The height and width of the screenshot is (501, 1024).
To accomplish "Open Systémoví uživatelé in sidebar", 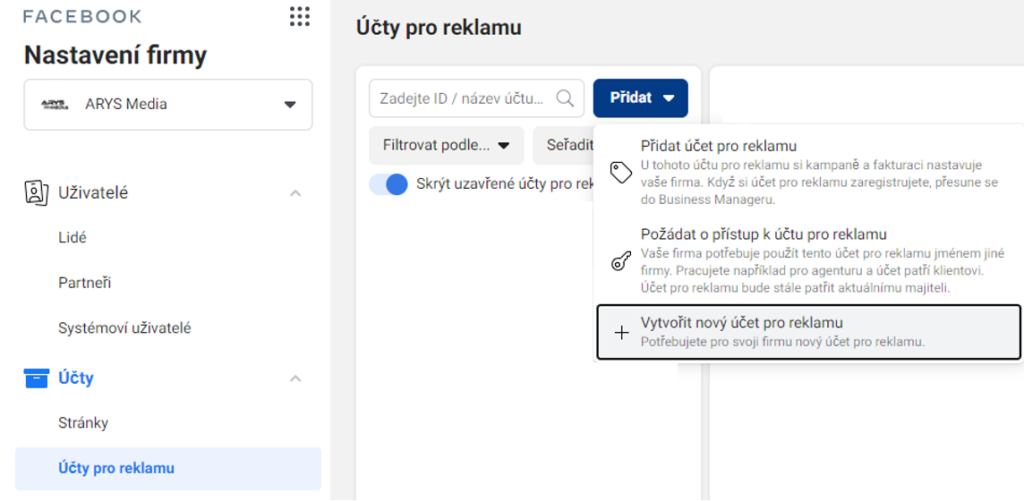I will coord(125,329).
